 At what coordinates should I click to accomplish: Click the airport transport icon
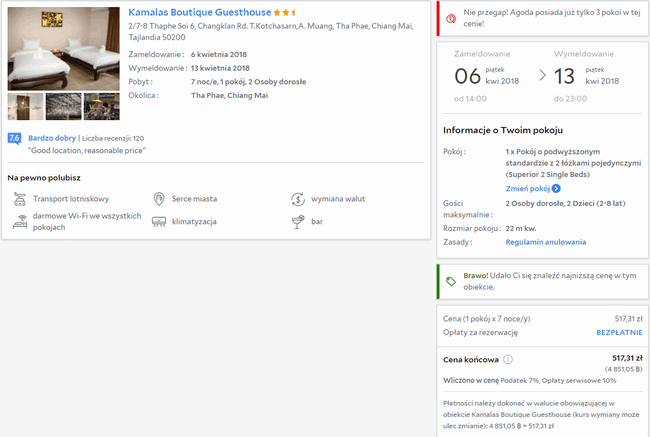pos(19,199)
